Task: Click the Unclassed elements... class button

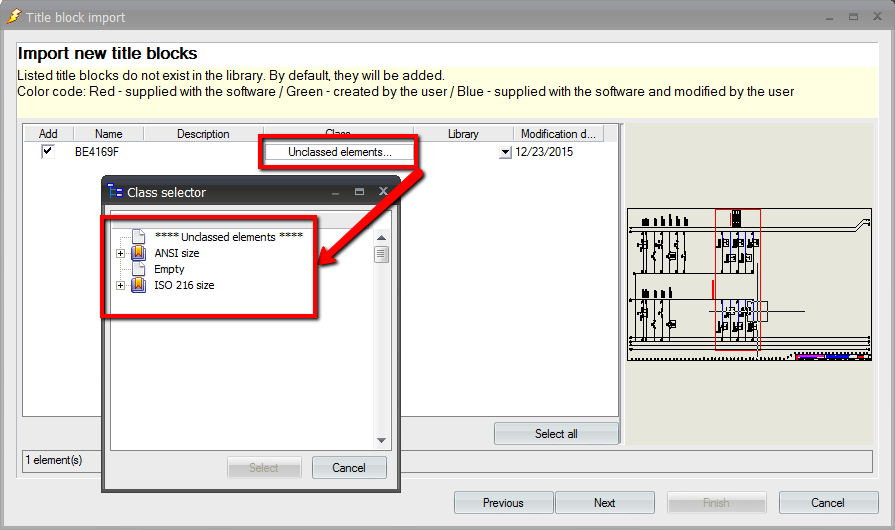Action: click(339, 152)
